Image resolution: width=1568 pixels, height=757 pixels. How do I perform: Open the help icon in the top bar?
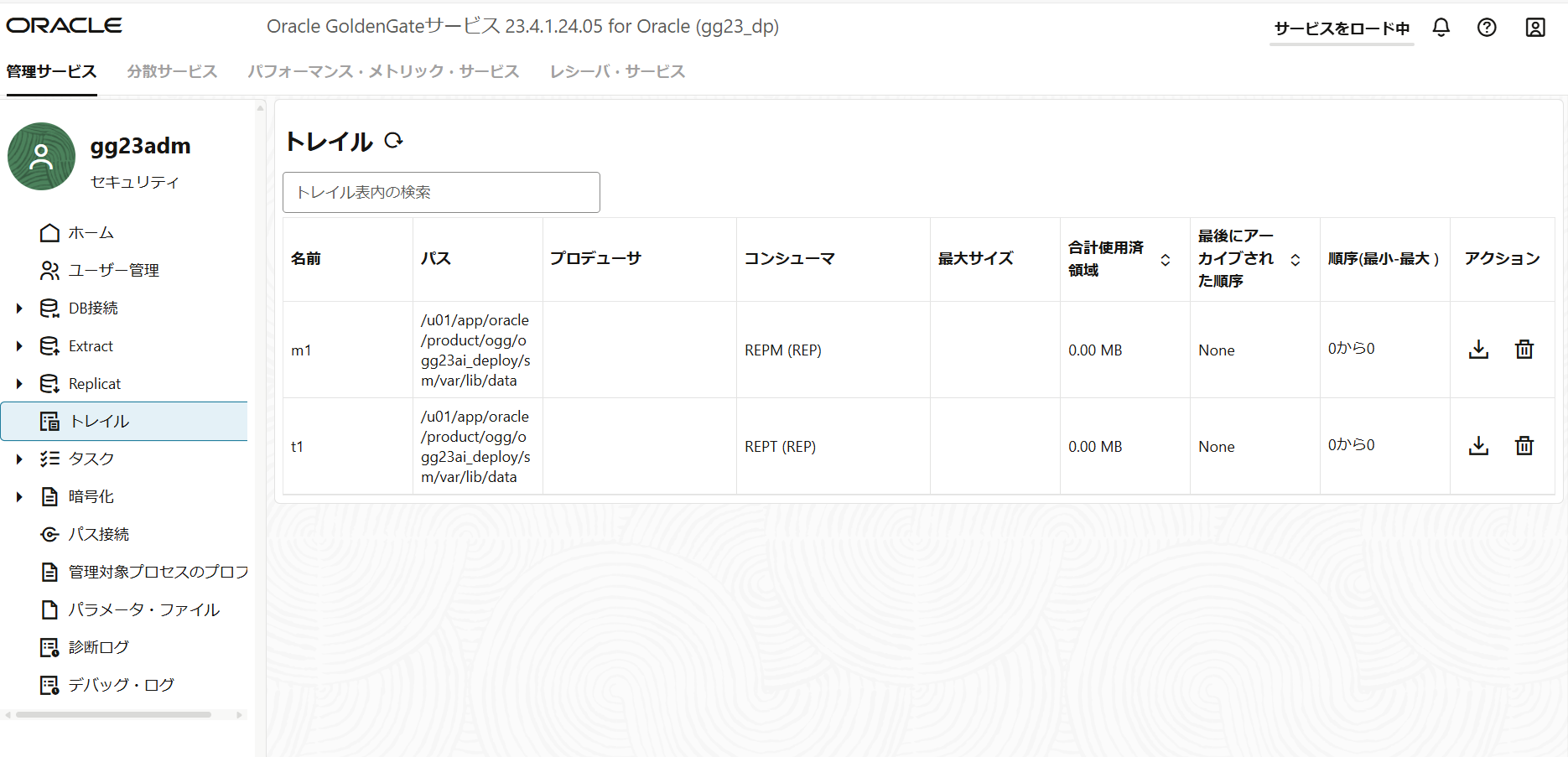[1487, 27]
